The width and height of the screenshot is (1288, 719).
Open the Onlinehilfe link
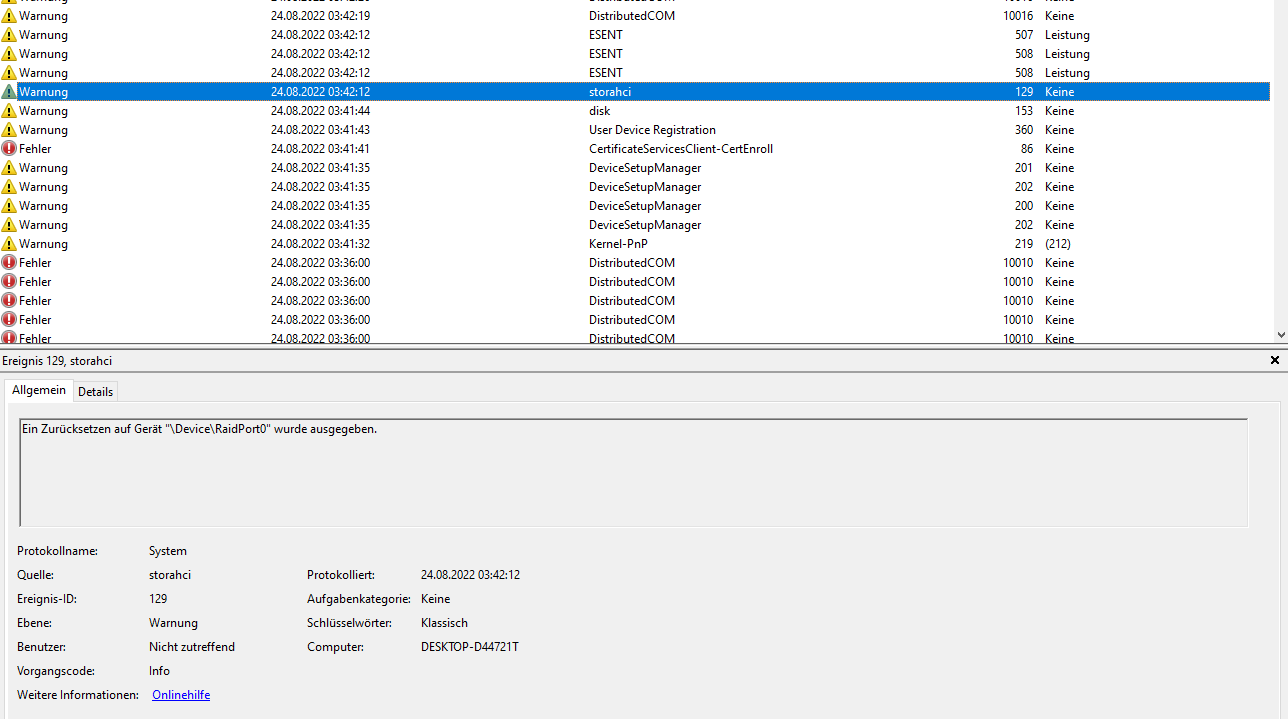[180, 694]
